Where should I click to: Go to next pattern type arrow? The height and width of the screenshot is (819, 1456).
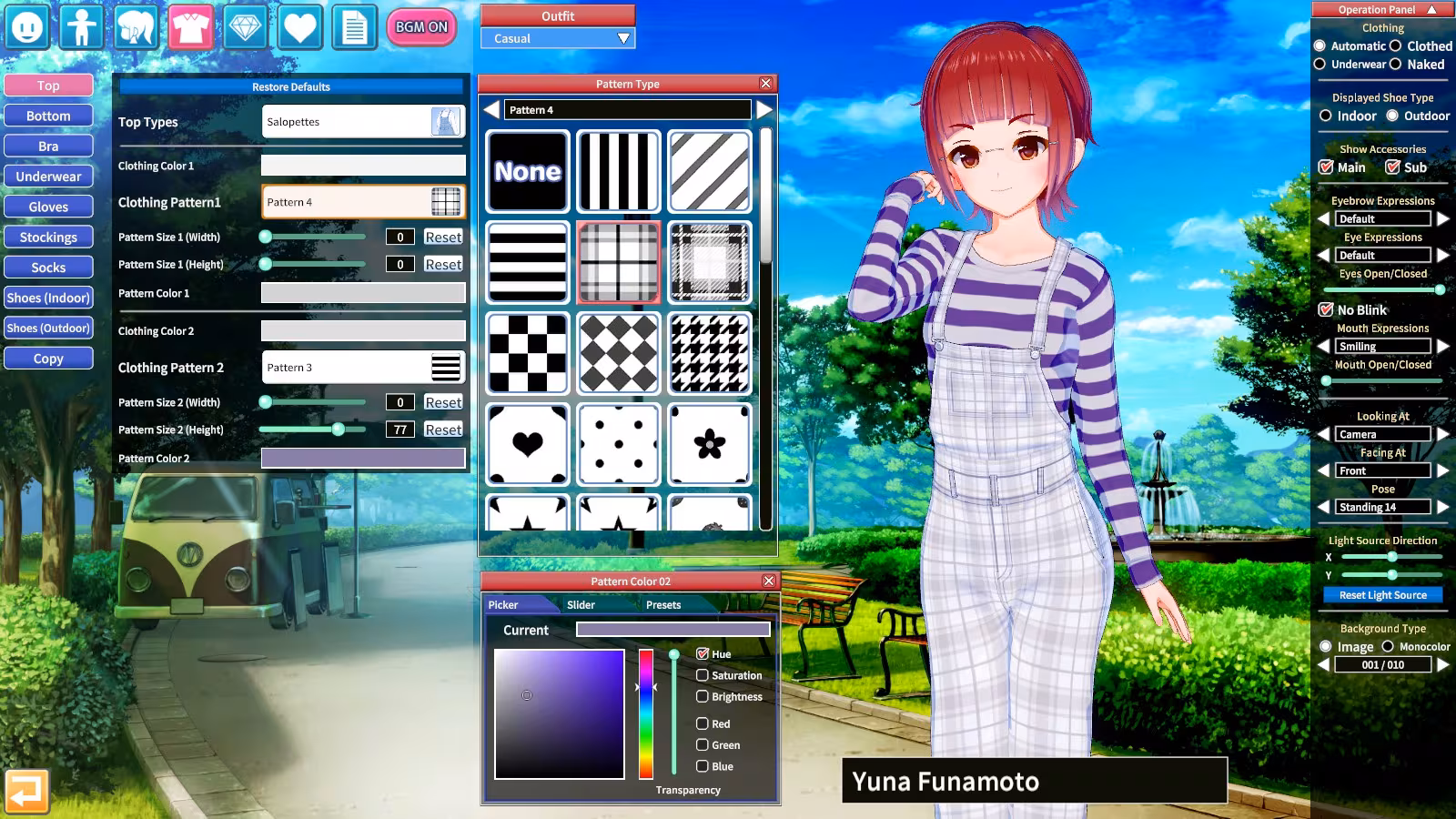764,109
